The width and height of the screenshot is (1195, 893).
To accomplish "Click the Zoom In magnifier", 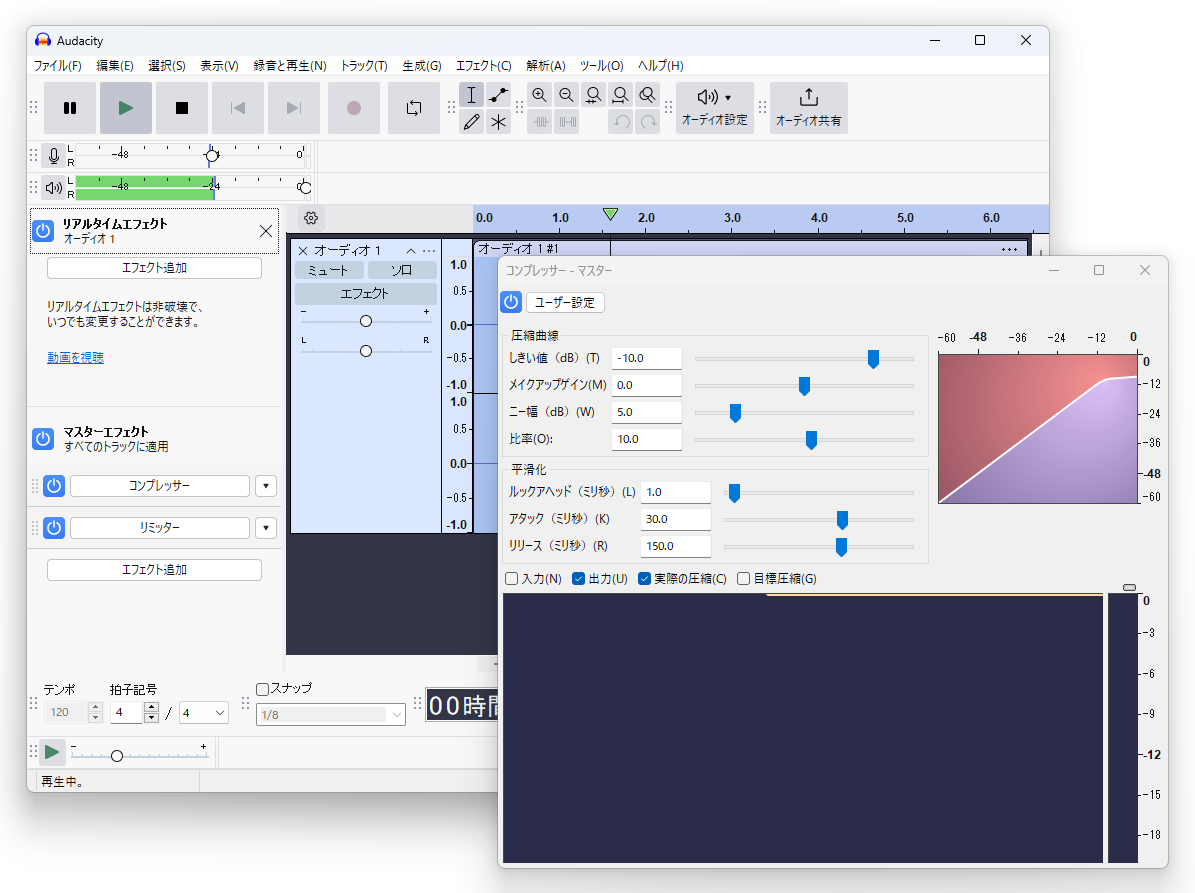I will tap(540, 95).
